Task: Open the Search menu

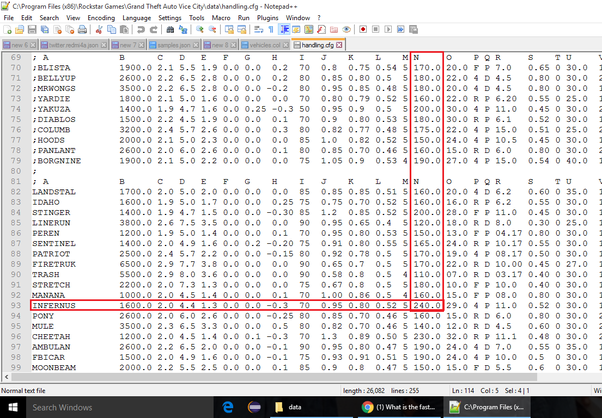Action: coord(49,18)
